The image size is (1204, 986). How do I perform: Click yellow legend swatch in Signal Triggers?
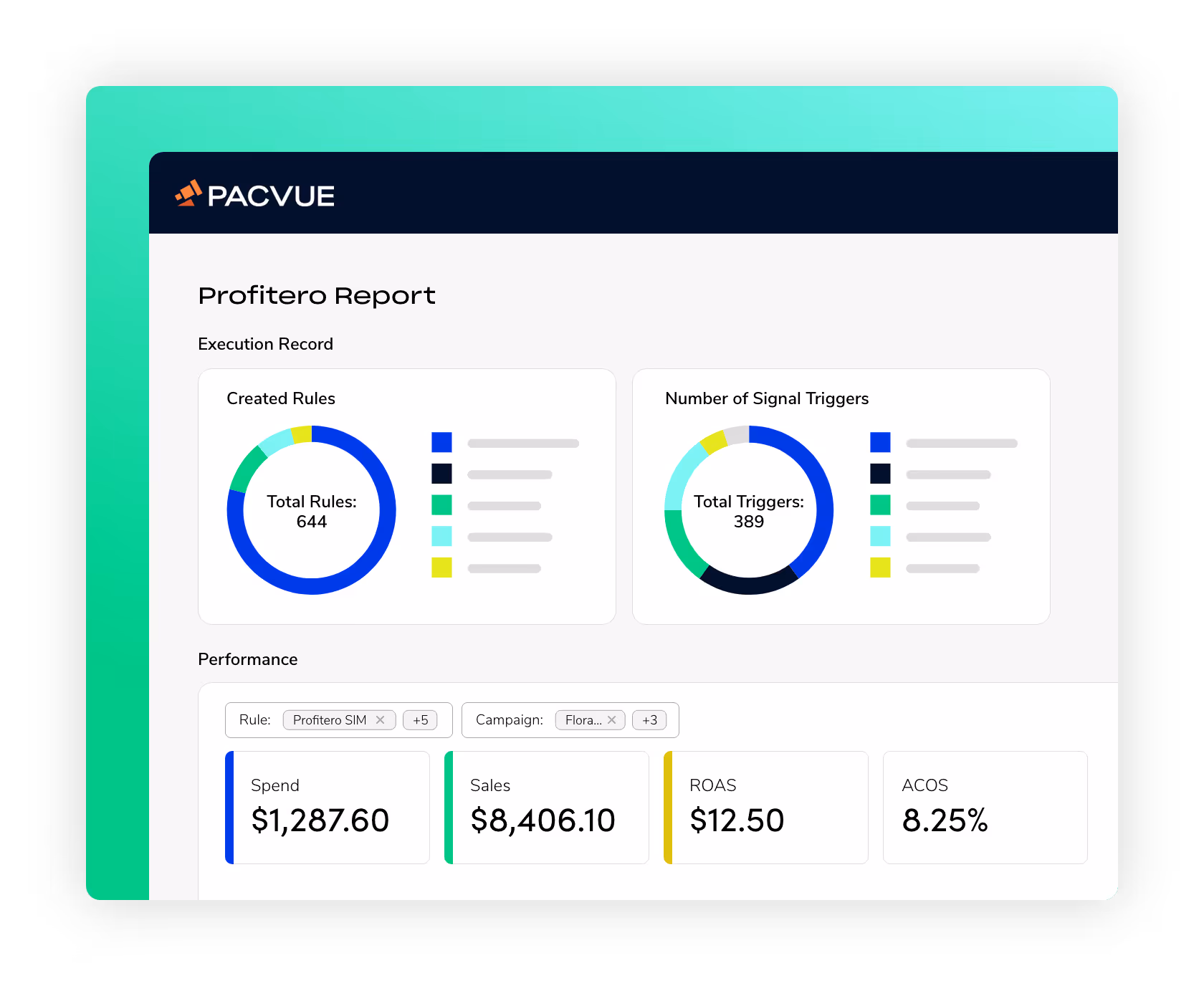point(880,568)
